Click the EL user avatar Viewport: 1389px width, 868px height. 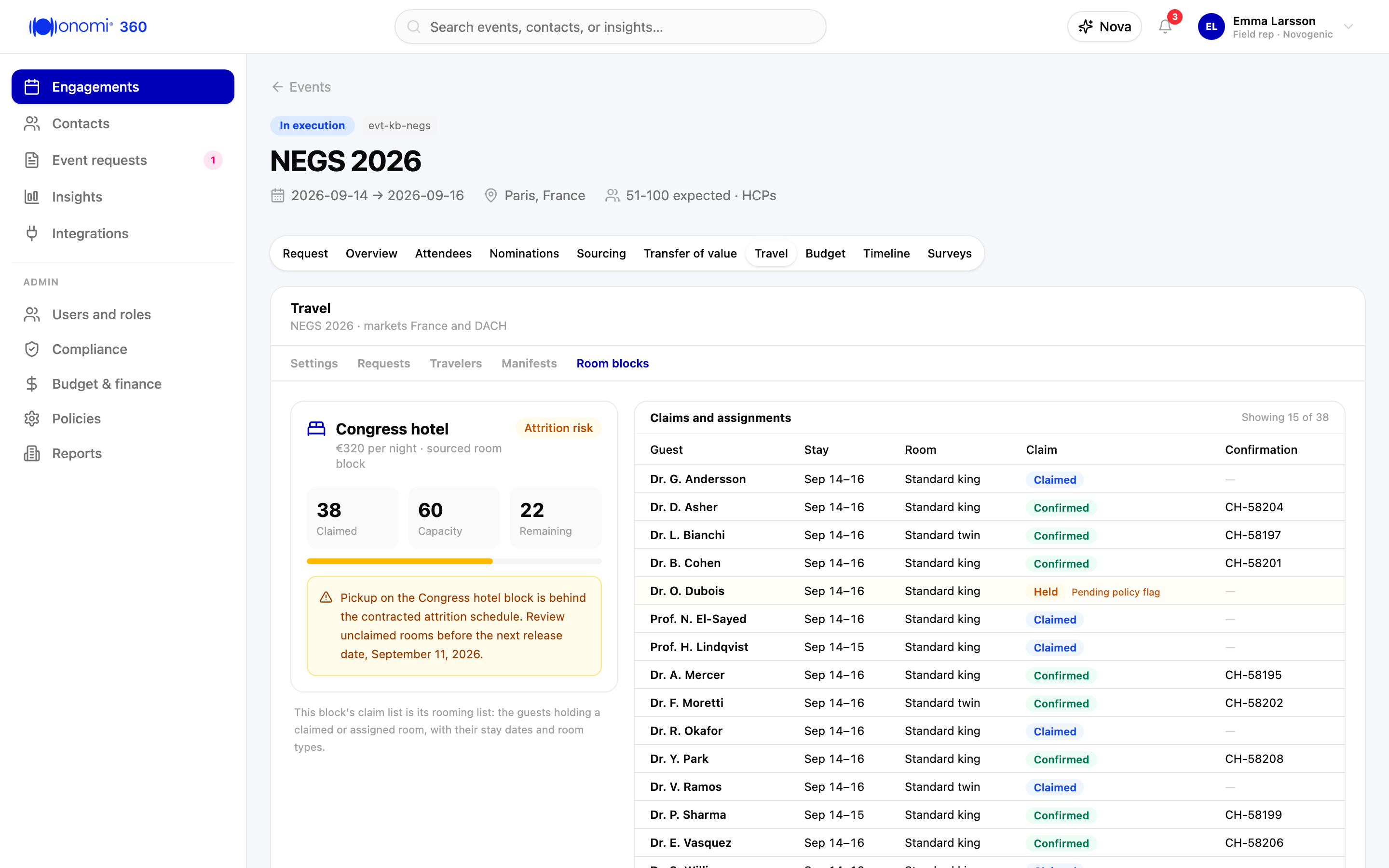(1211, 27)
